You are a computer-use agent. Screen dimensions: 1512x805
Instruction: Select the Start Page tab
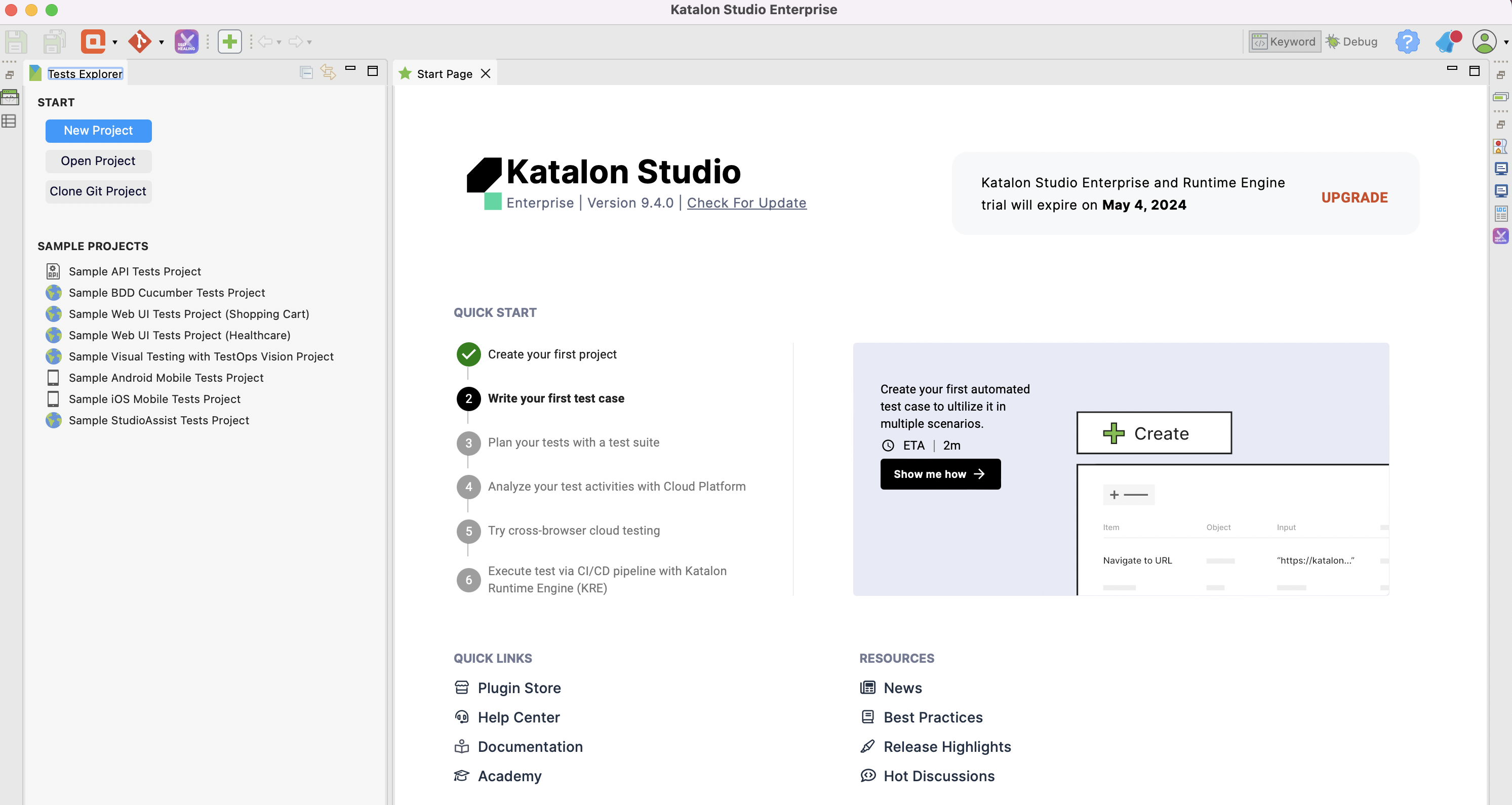click(x=444, y=73)
